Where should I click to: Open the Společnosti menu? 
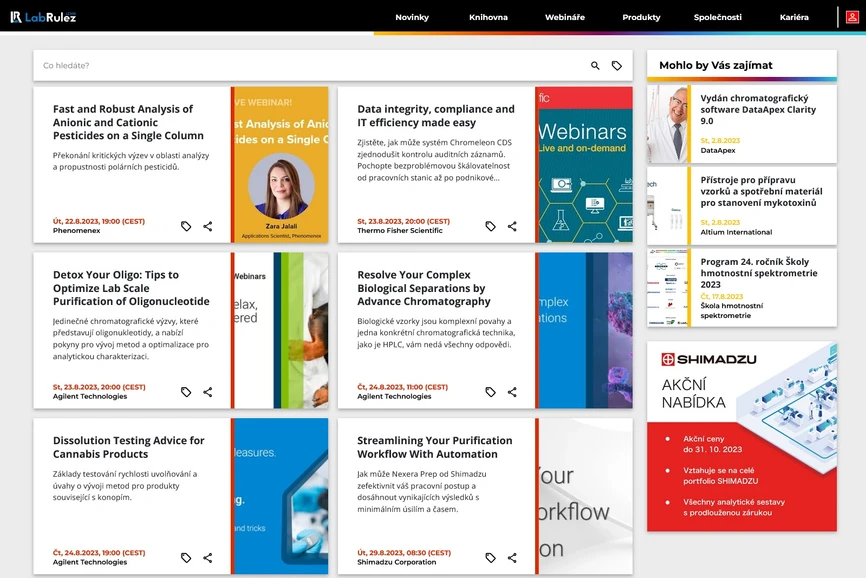717,17
